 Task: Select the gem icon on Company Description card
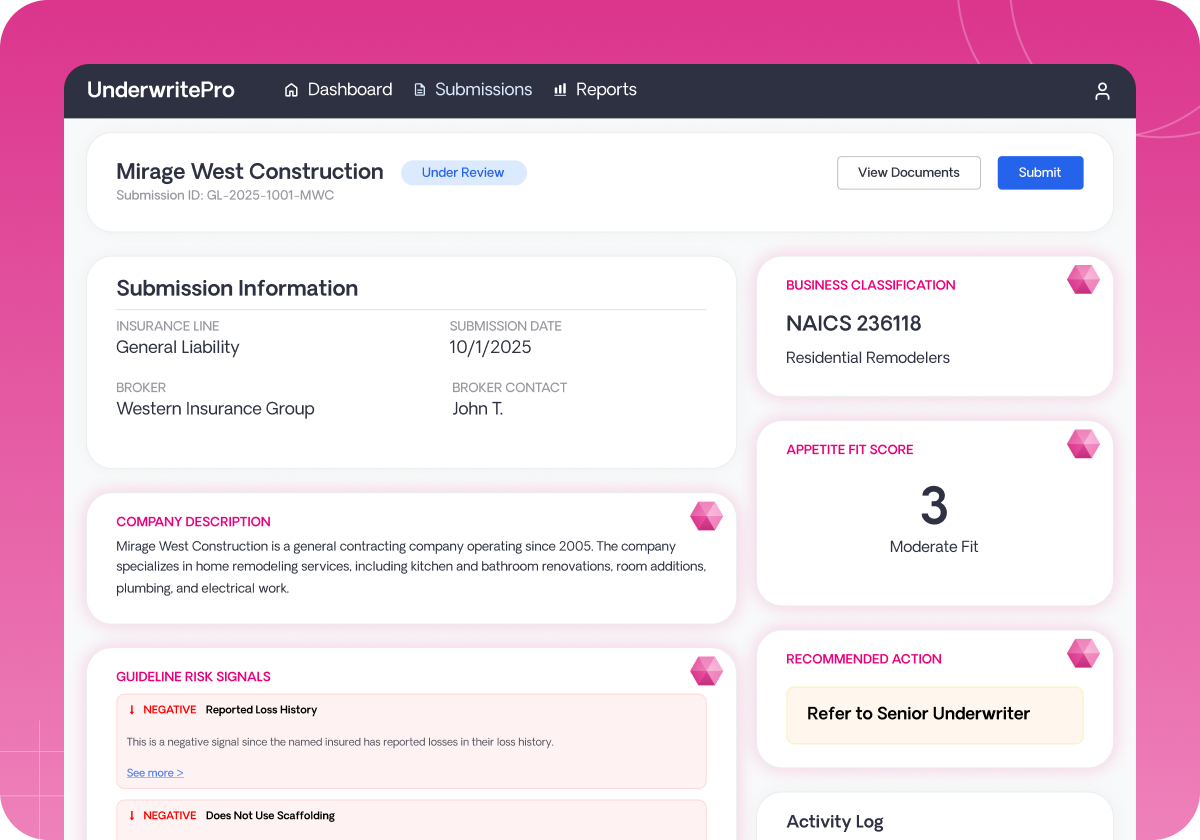(707, 516)
